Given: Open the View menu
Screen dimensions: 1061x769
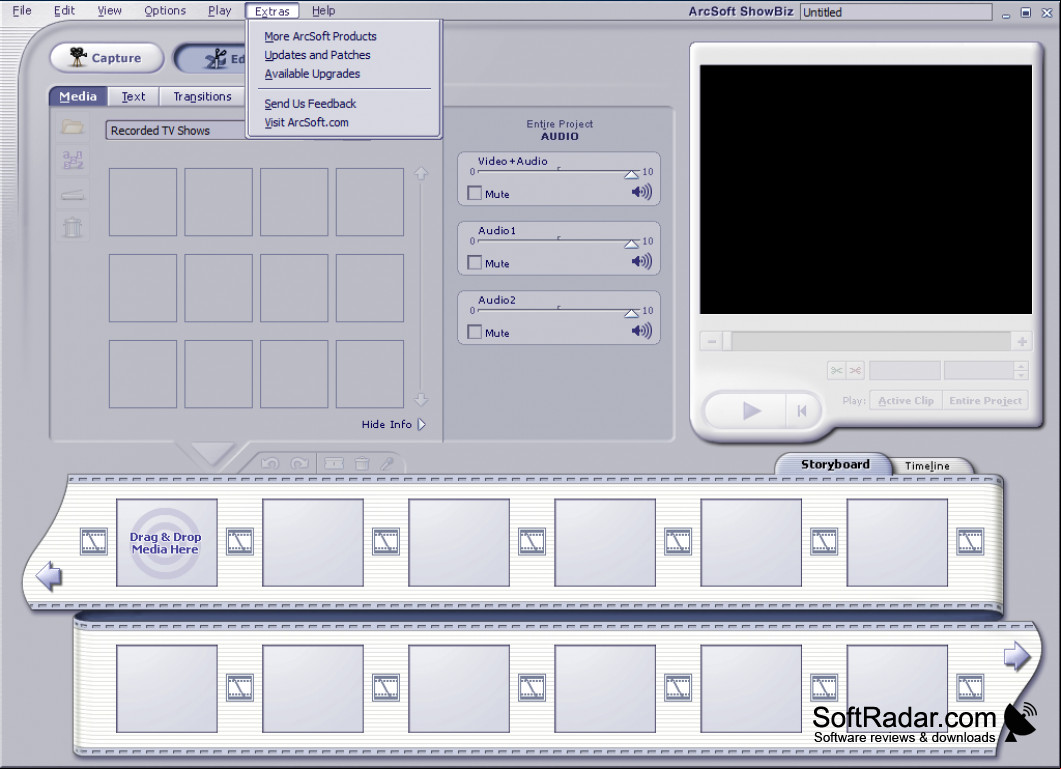Looking at the screenshot, I should (x=109, y=11).
